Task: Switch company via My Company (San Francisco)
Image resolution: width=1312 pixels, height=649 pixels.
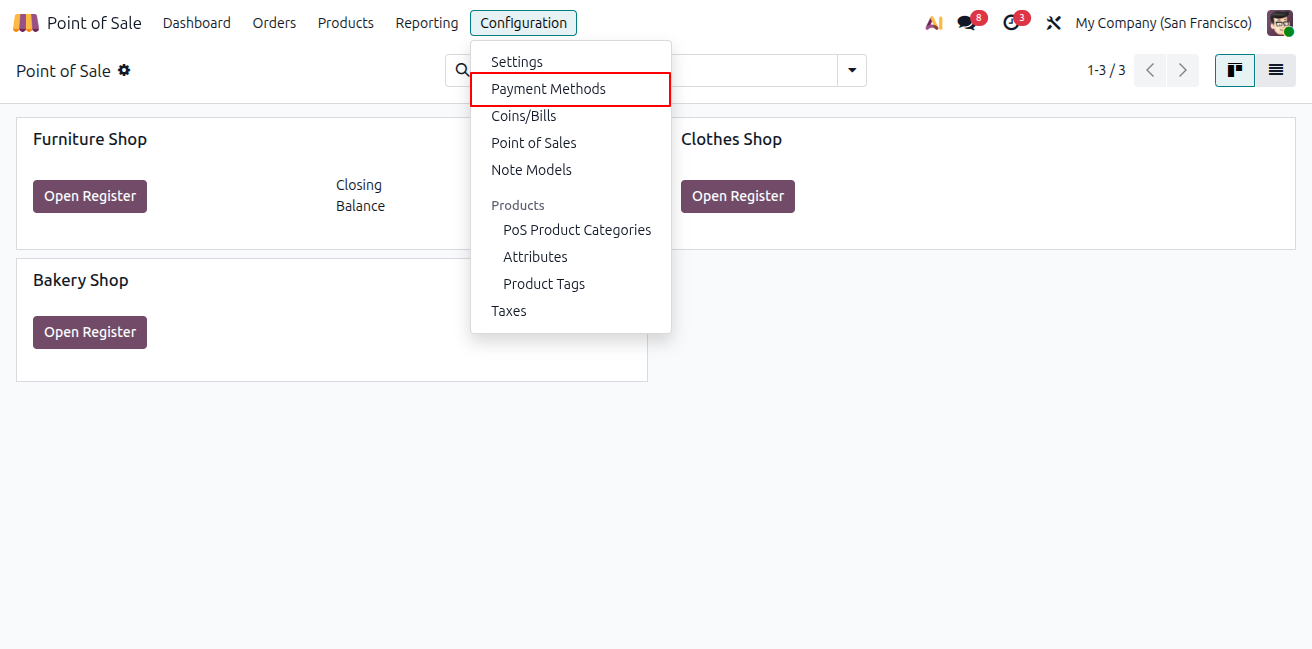Action: pos(1163,23)
